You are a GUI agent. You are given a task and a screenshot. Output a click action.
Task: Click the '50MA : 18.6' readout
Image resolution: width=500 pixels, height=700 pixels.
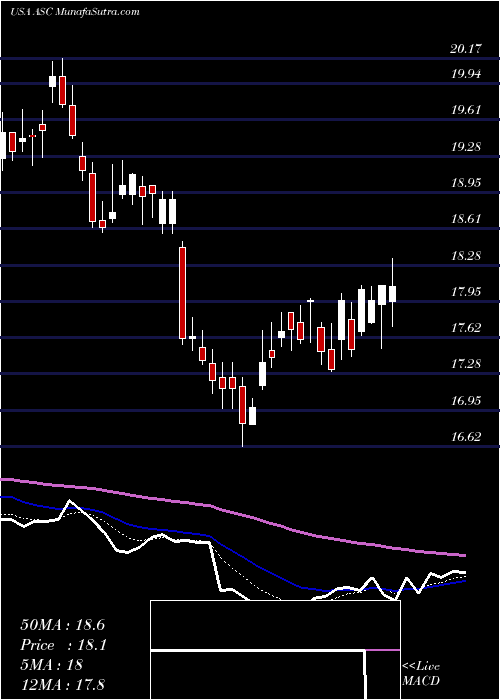[62, 625]
